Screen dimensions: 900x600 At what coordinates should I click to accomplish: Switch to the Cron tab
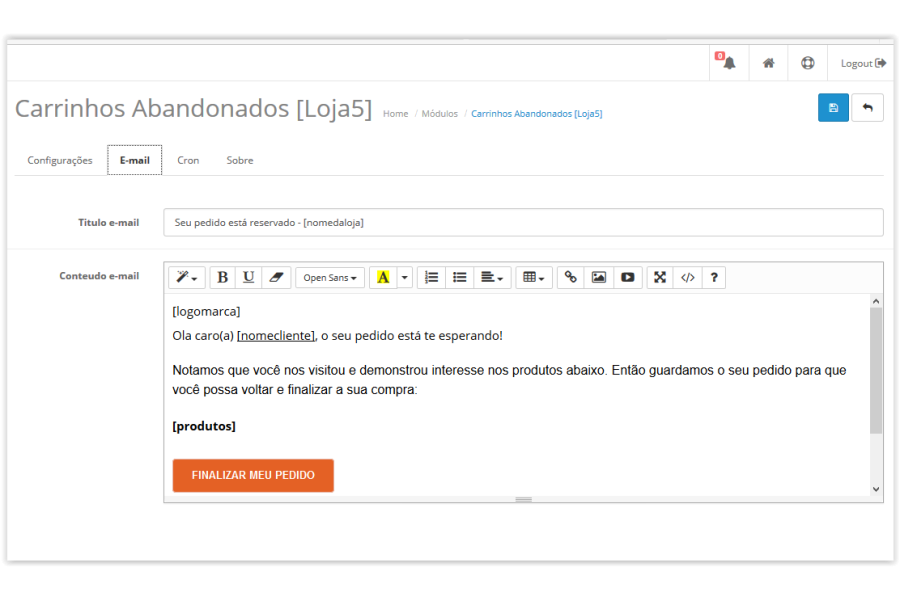[x=188, y=160]
